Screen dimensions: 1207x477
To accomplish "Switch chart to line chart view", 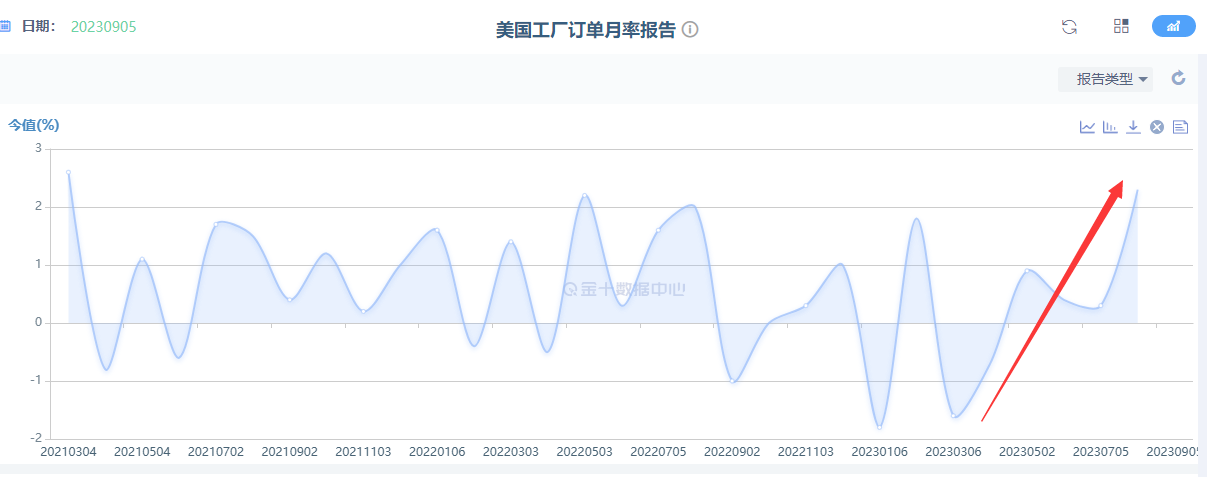I will click(x=1087, y=127).
